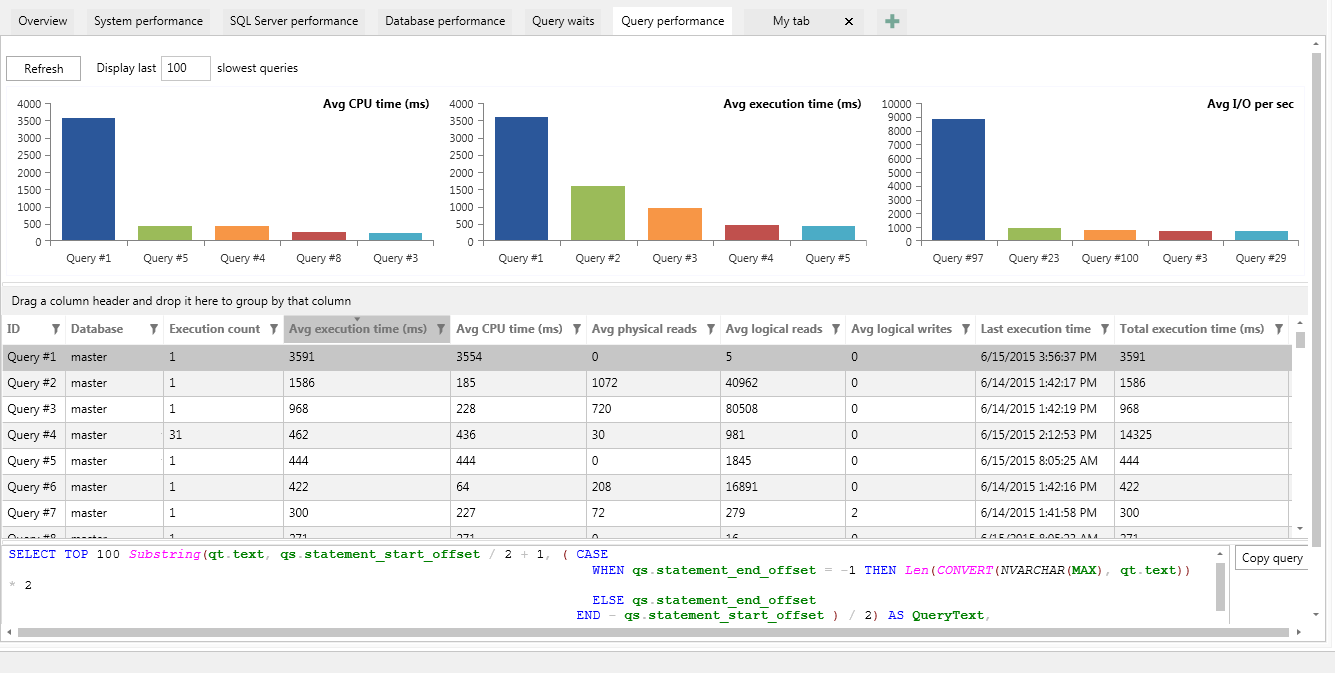Open filter for Execution count column
The width and height of the screenshot is (1335, 673).
[273, 329]
